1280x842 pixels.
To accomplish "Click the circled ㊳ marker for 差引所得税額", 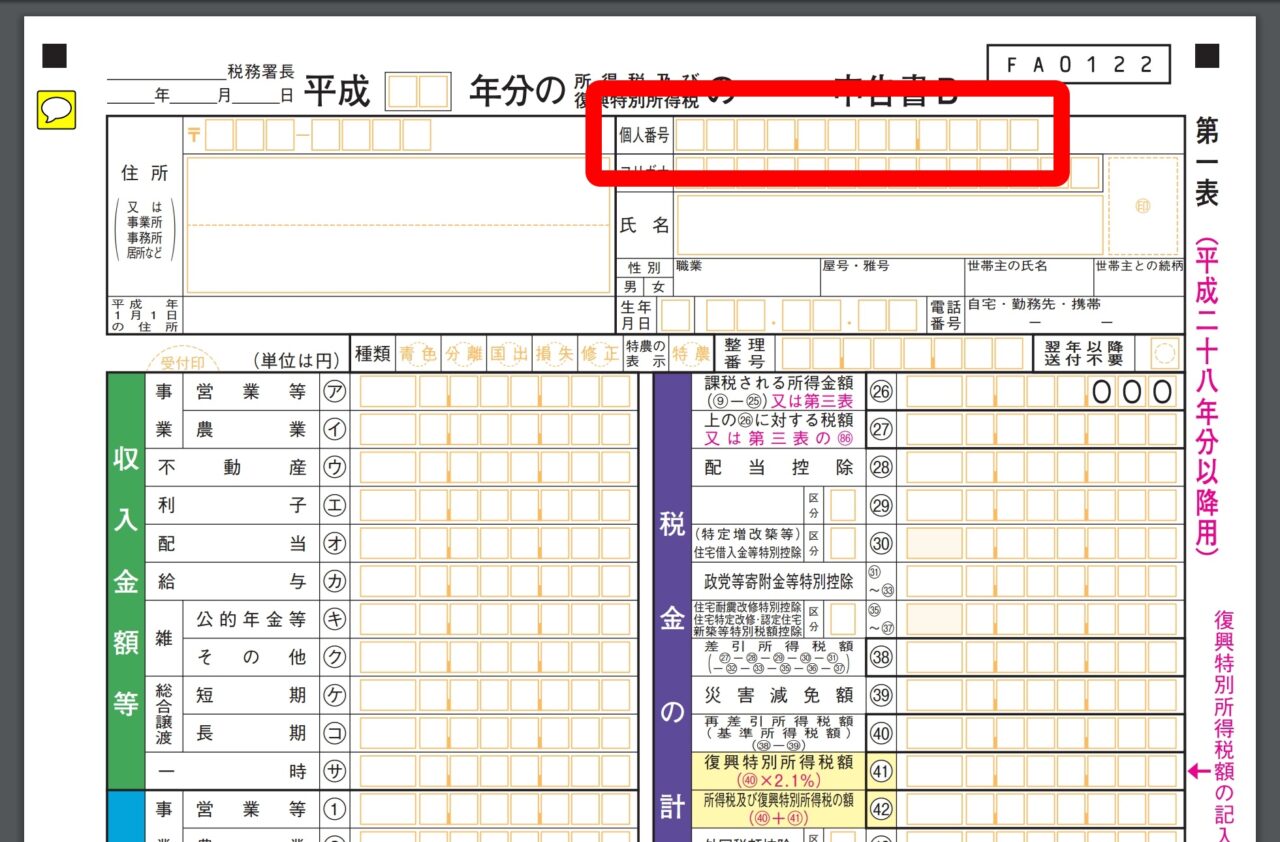I will (x=880, y=657).
